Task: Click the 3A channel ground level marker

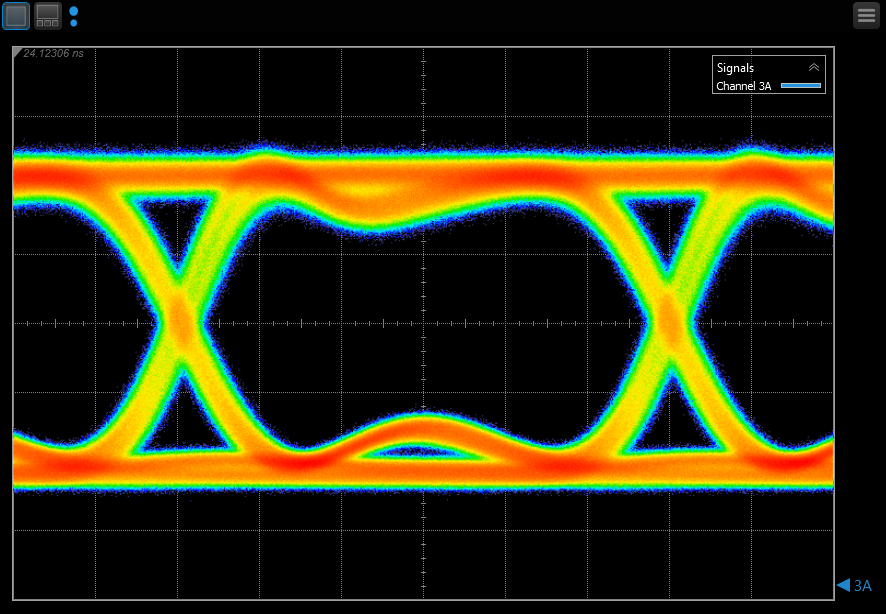Action: pos(854,585)
